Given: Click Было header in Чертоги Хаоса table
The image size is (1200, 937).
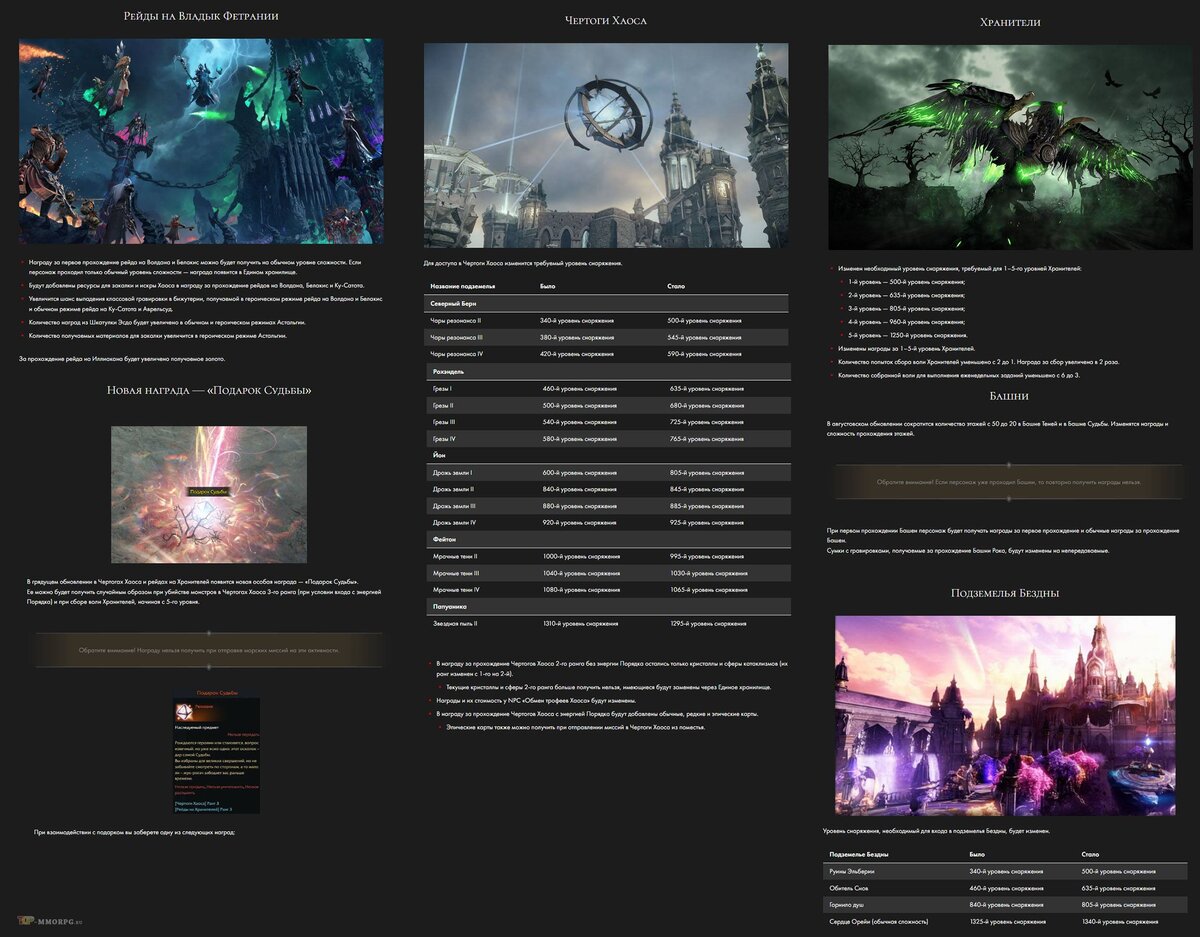Looking at the screenshot, I should [548, 286].
